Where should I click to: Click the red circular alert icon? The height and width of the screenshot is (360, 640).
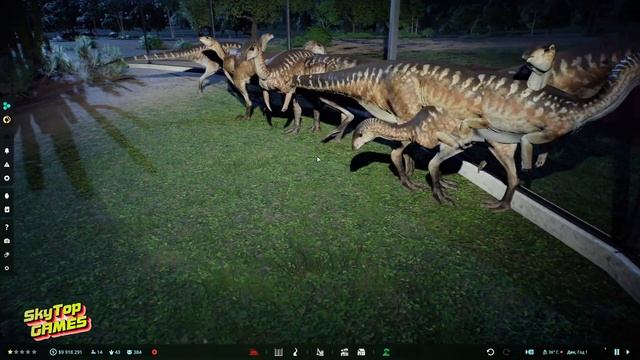coord(154,352)
